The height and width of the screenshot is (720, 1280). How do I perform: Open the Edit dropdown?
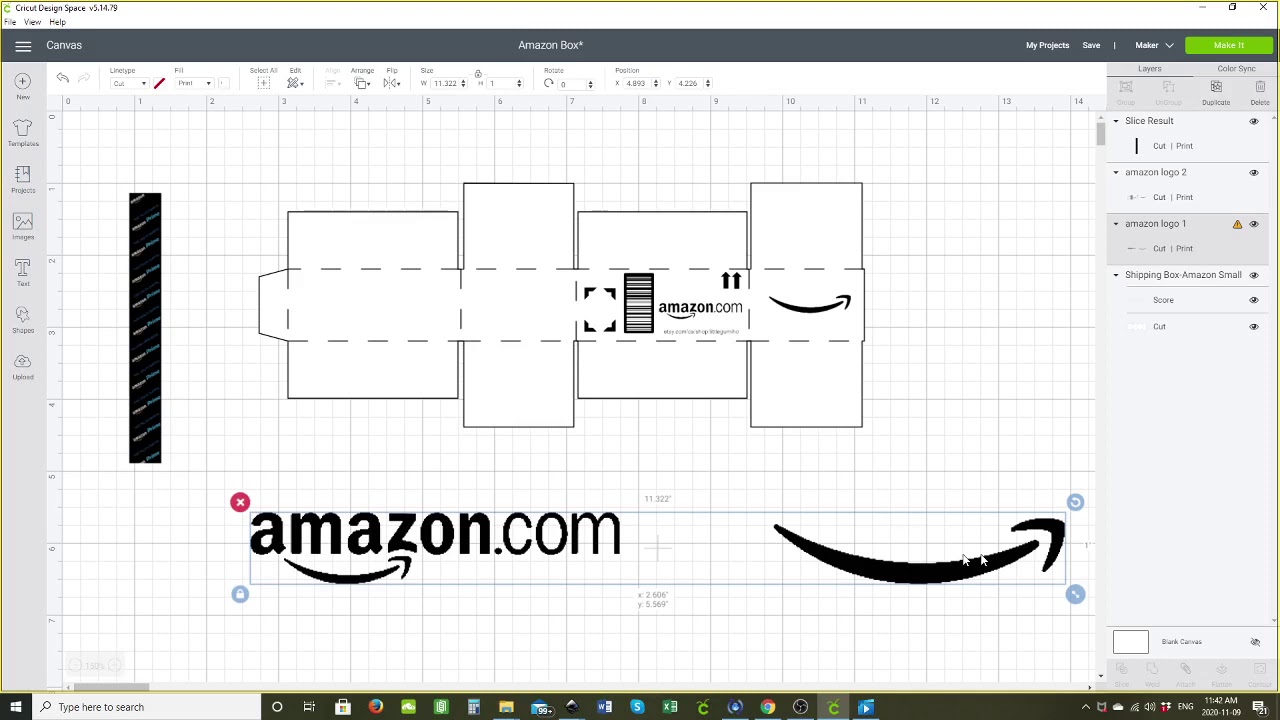pos(295,83)
